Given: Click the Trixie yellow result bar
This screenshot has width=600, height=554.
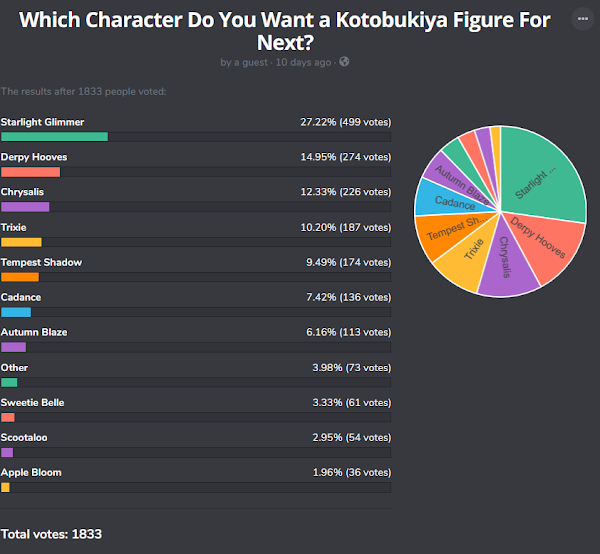Looking at the screenshot, I should point(21,242).
